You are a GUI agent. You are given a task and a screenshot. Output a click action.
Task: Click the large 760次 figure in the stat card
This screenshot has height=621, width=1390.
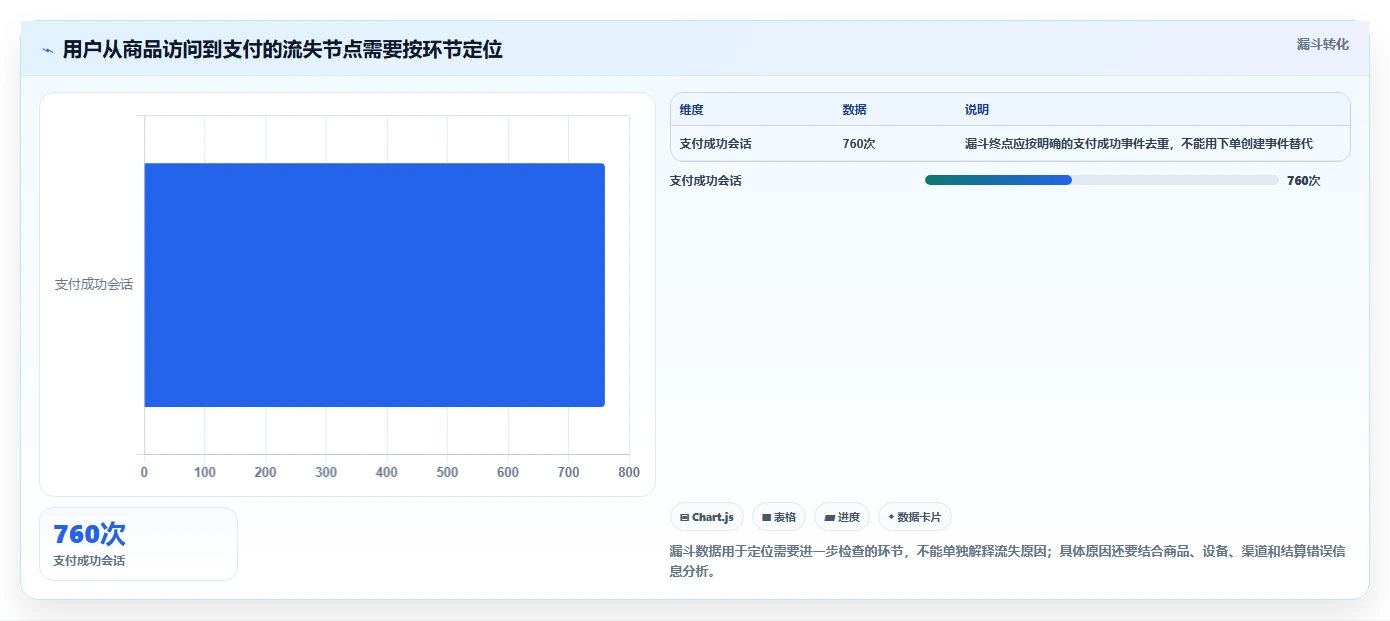tap(89, 534)
